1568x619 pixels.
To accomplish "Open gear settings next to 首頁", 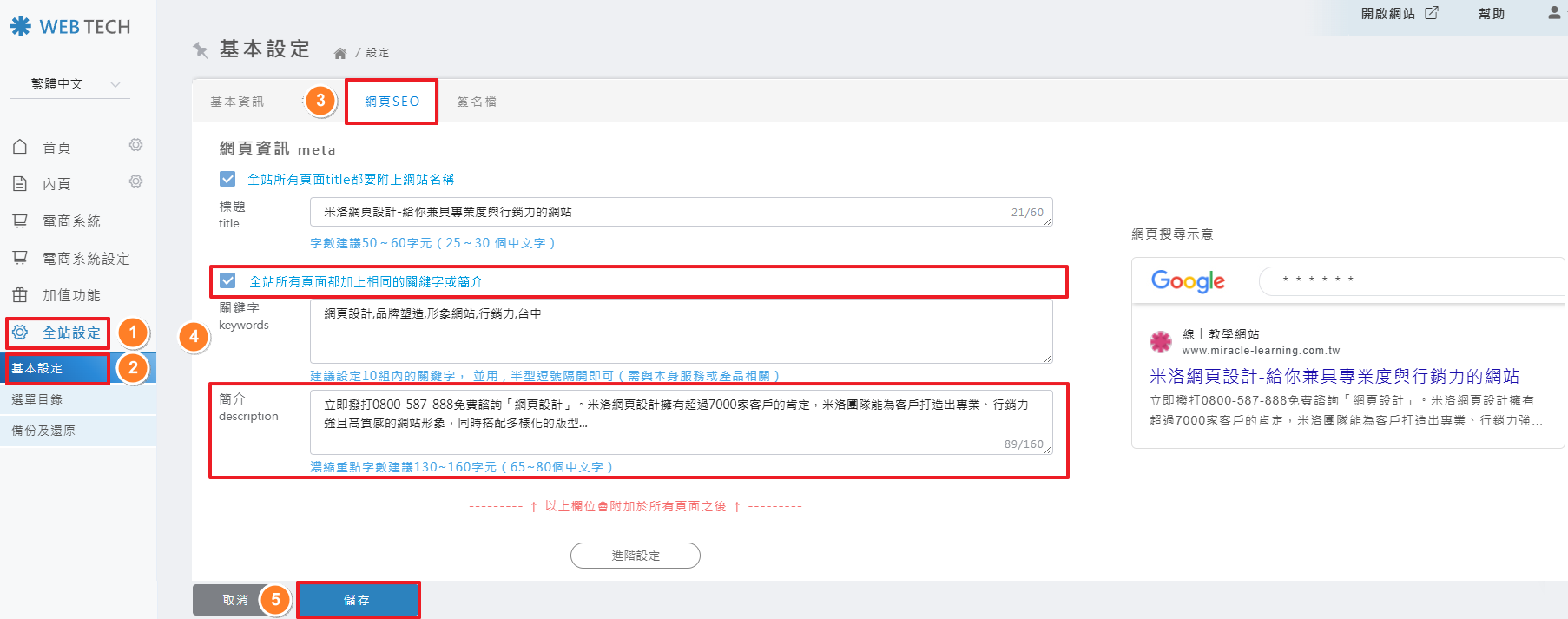I will point(135,145).
